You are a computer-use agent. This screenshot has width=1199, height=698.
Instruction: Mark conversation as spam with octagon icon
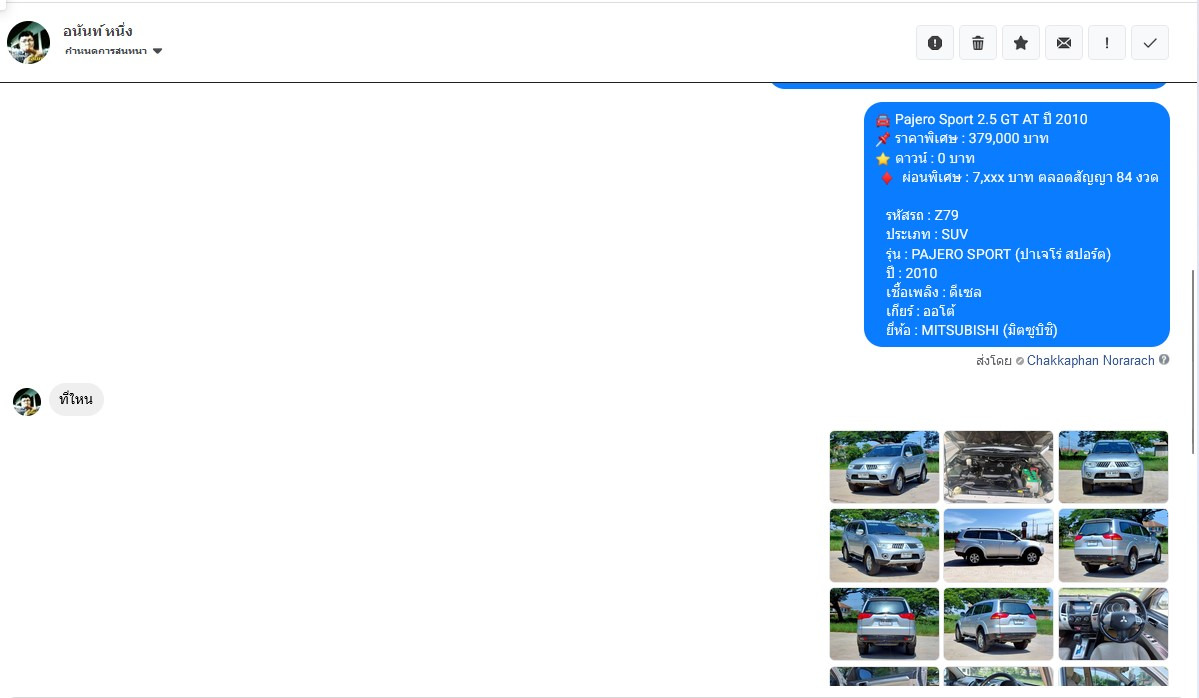tap(935, 43)
